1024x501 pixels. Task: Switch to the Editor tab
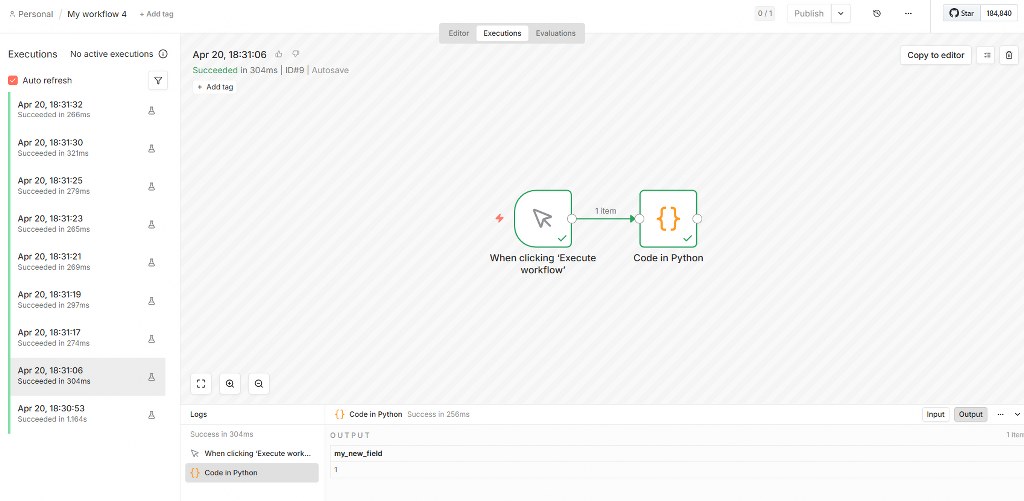pos(458,33)
